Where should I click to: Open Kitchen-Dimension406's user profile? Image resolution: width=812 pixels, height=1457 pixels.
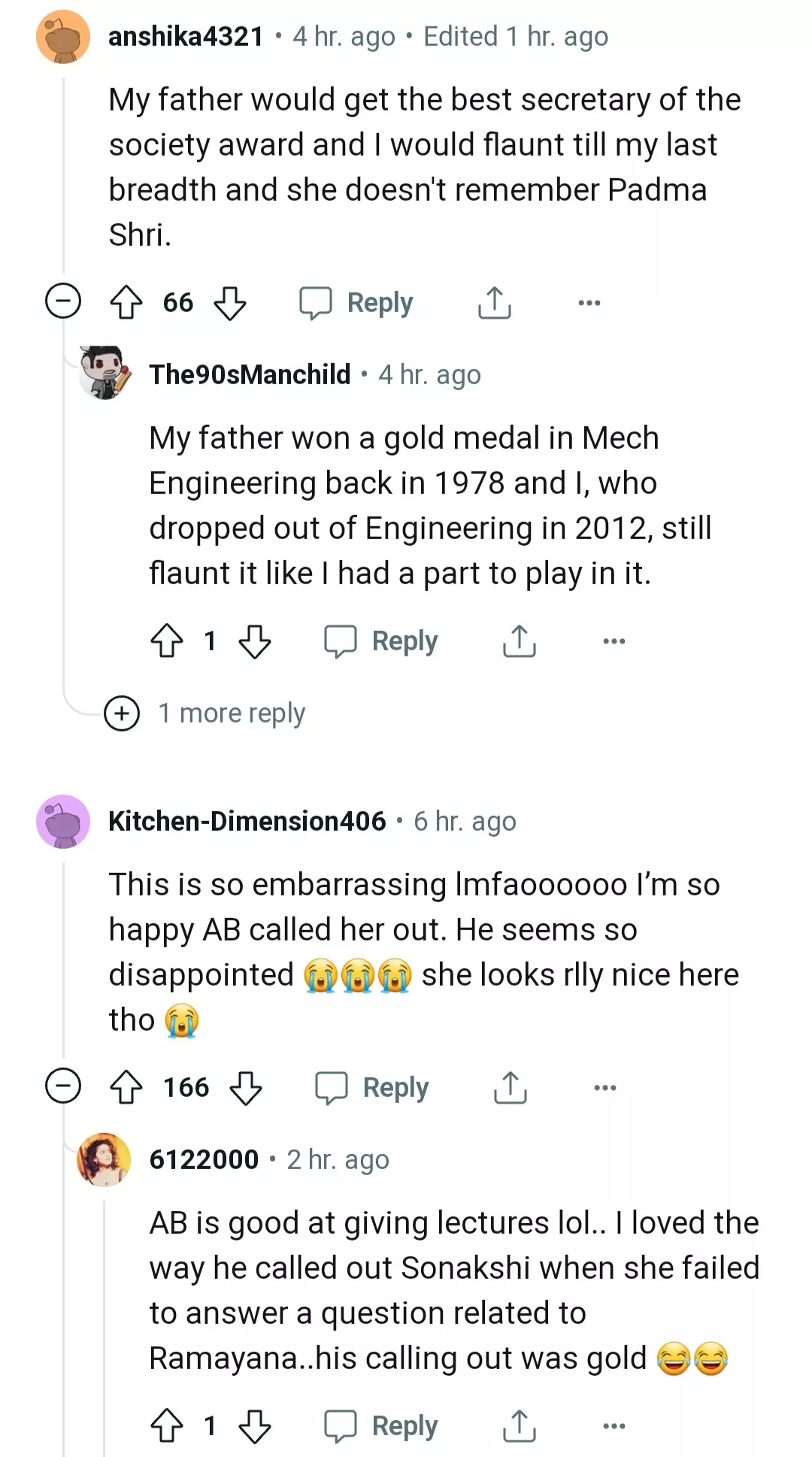tap(247, 821)
